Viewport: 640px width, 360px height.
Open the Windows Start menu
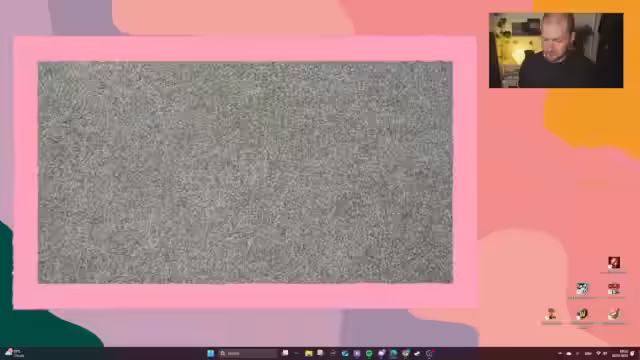[211, 353]
